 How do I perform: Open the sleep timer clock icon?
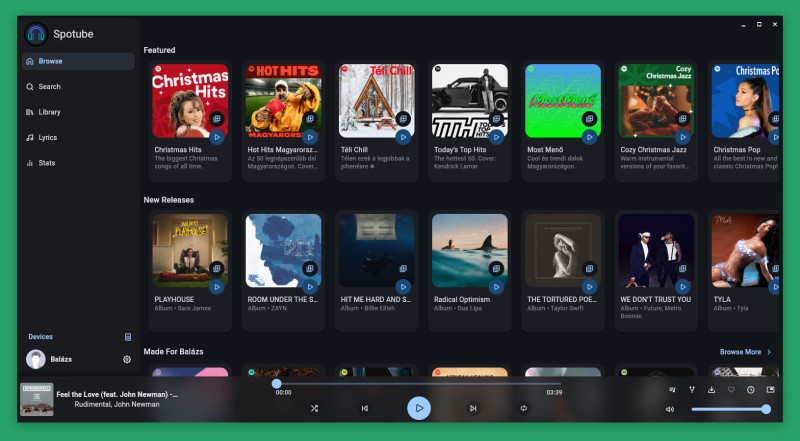click(x=751, y=390)
